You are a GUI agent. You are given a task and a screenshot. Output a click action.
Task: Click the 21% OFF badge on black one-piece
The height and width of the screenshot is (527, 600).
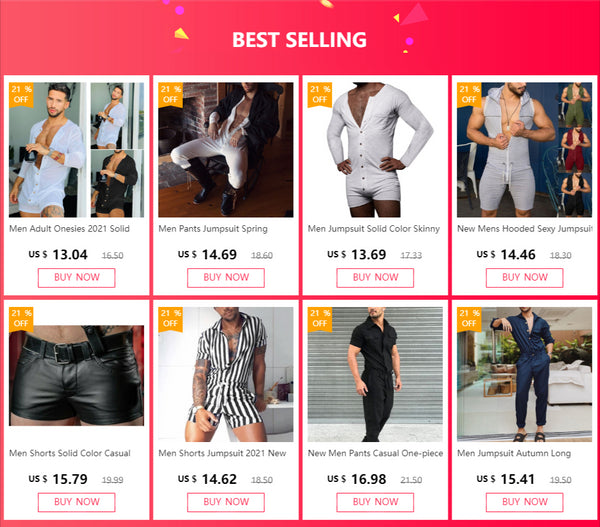coord(320,318)
